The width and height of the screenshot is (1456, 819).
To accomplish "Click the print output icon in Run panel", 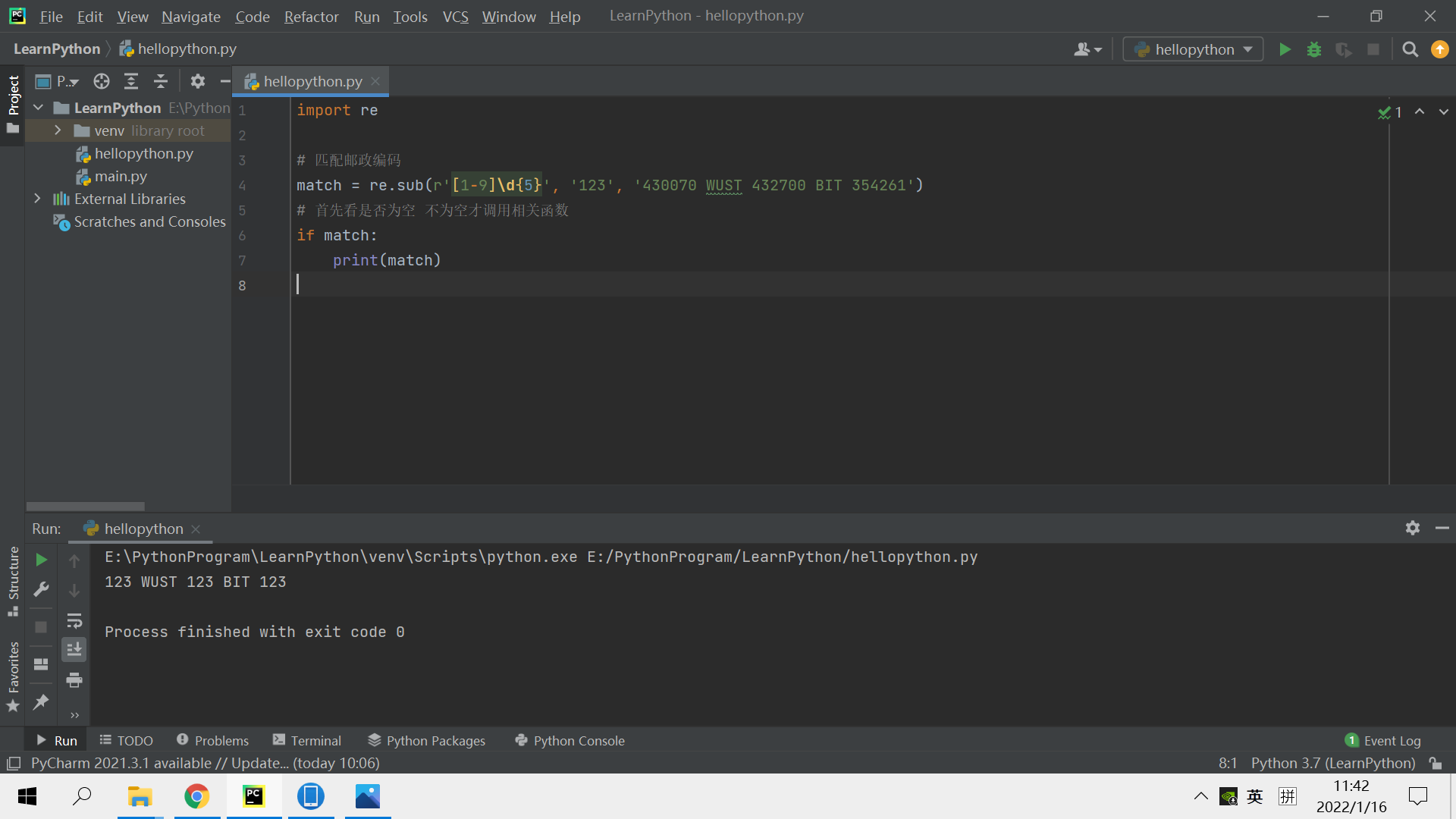I will [x=74, y=680].
